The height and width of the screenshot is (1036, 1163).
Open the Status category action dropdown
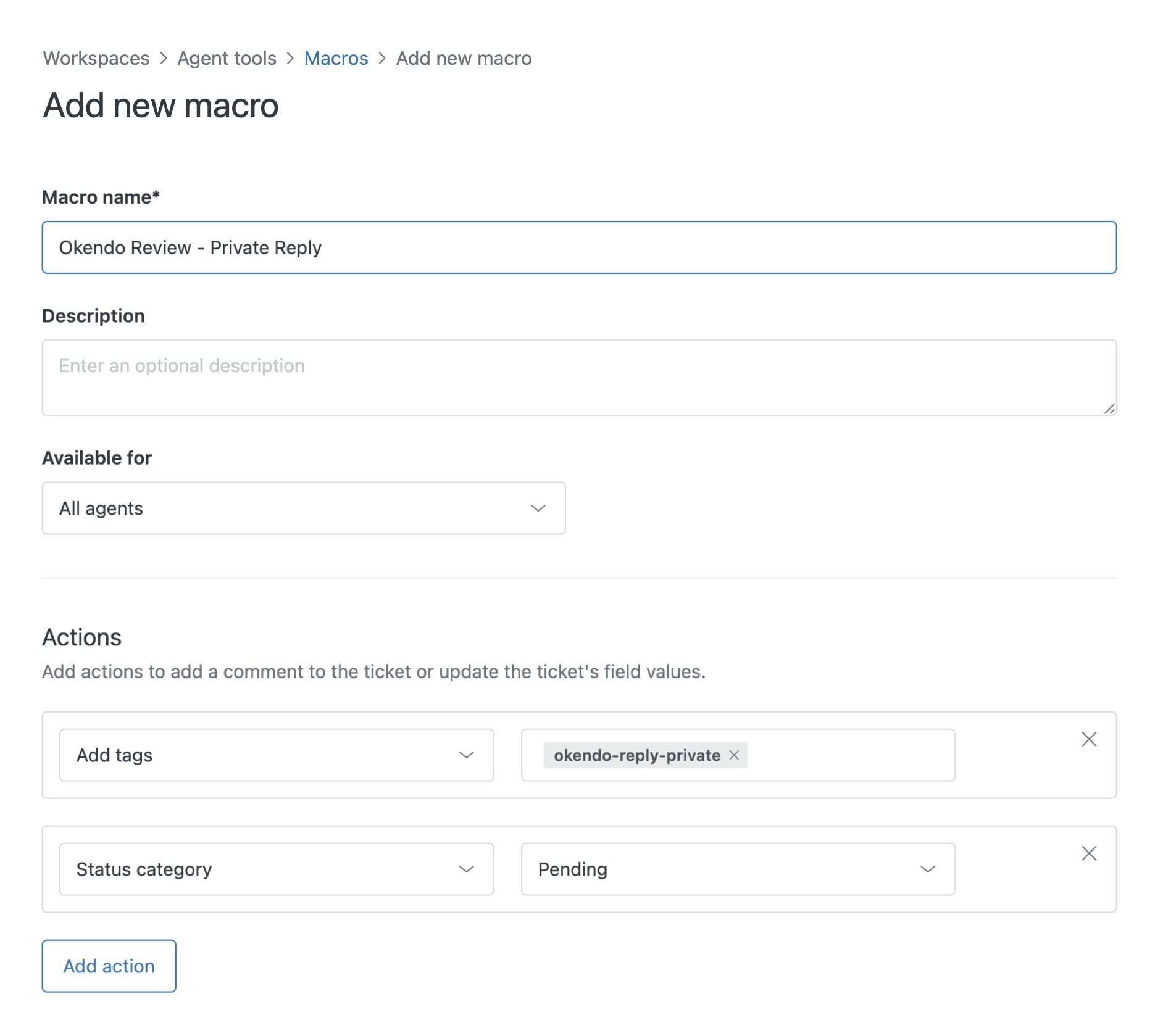click(277, 869)
